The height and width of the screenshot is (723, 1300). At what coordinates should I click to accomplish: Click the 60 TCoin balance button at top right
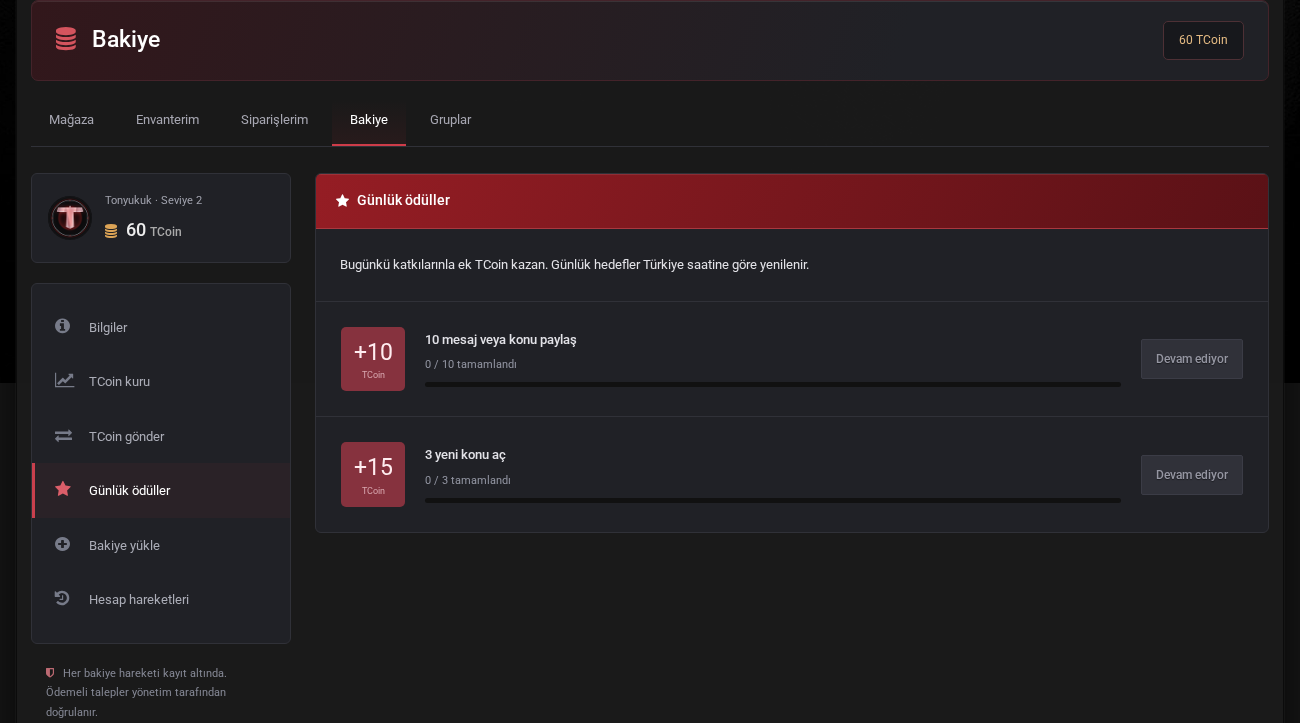pos(1203,40)
